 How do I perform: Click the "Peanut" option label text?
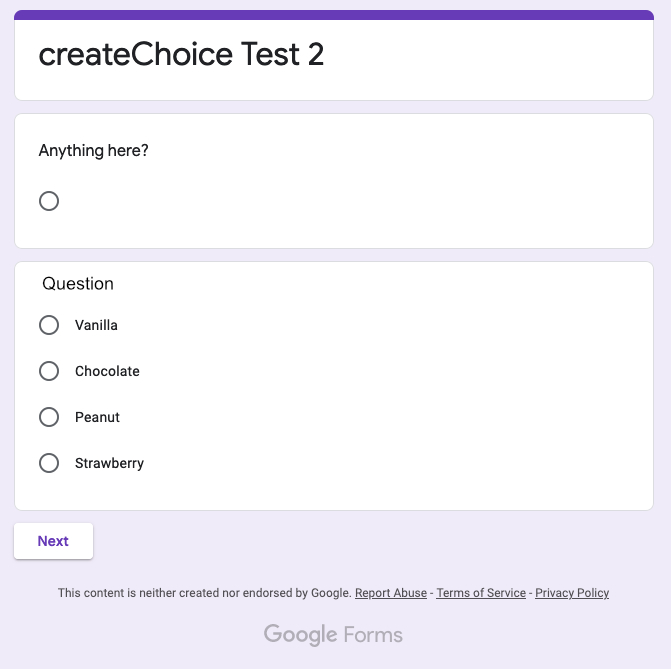(x=97, y=417)
